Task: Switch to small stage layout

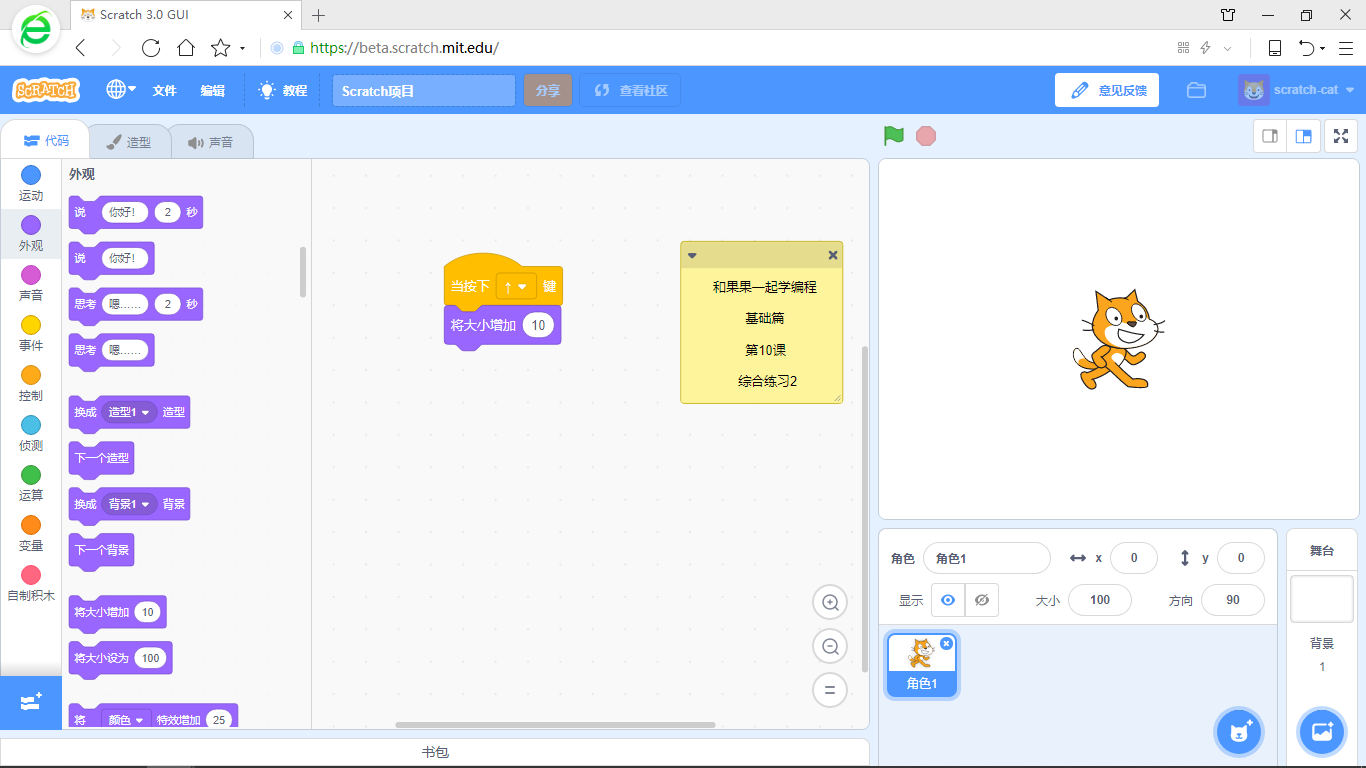Action: click(x=1271, y=136)
